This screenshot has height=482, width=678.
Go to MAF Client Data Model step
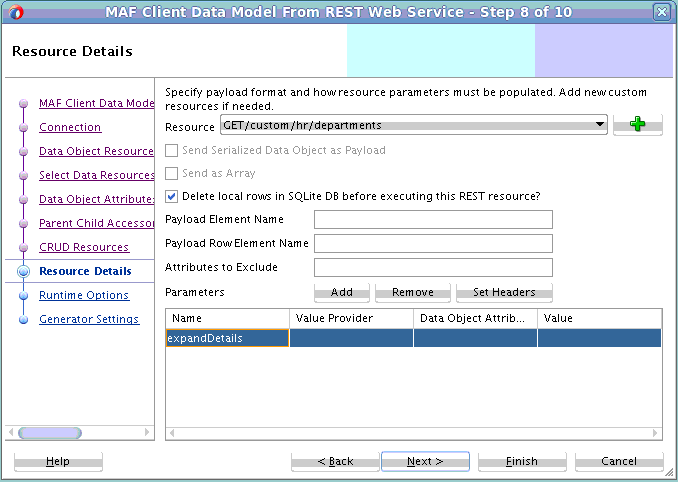(96, 103)
